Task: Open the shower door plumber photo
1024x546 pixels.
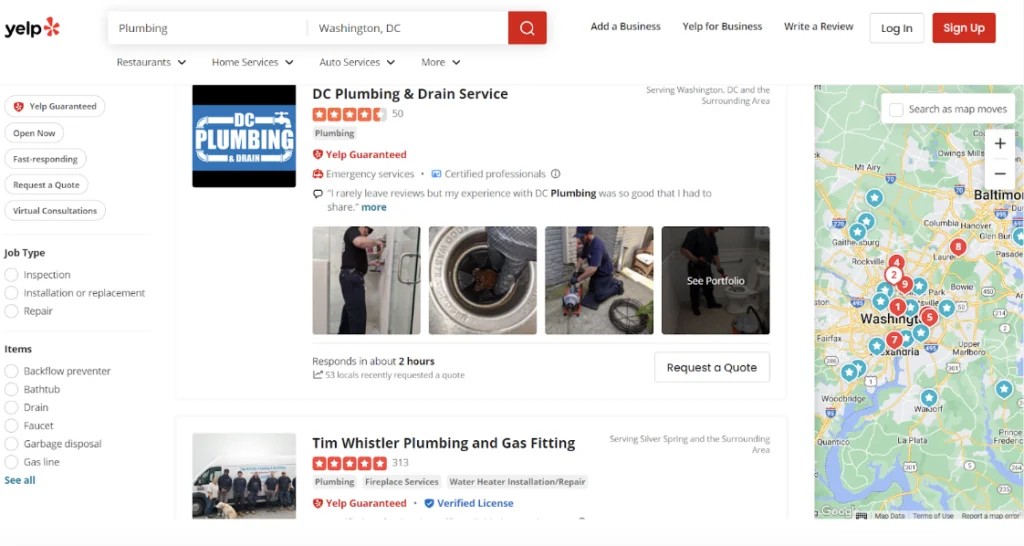Action: (x=366, y=280)
